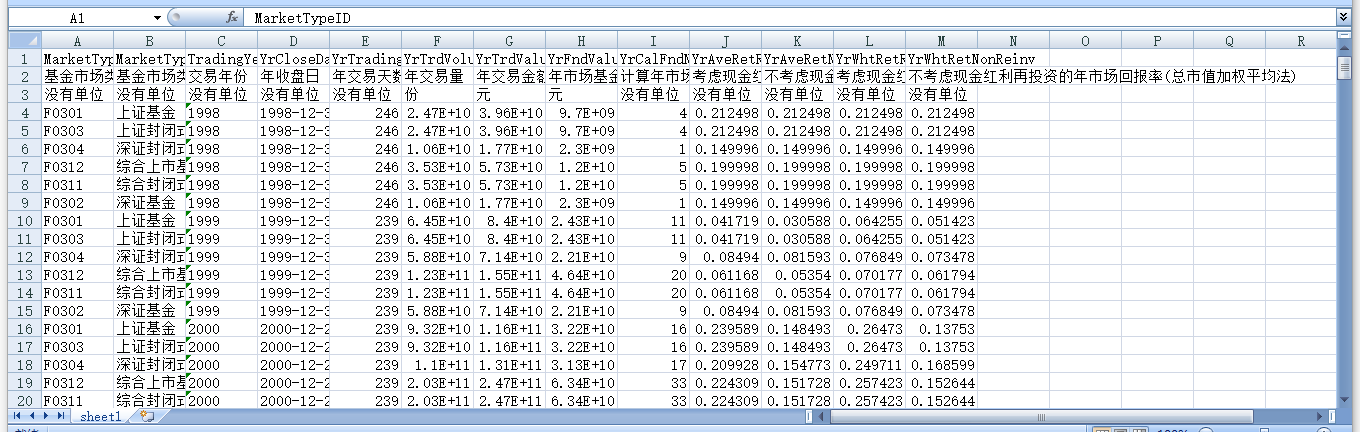The width and height of the screenshot is (1360, 432).
Task: Click the Name Box showing A1
Action: click(78, 18)
